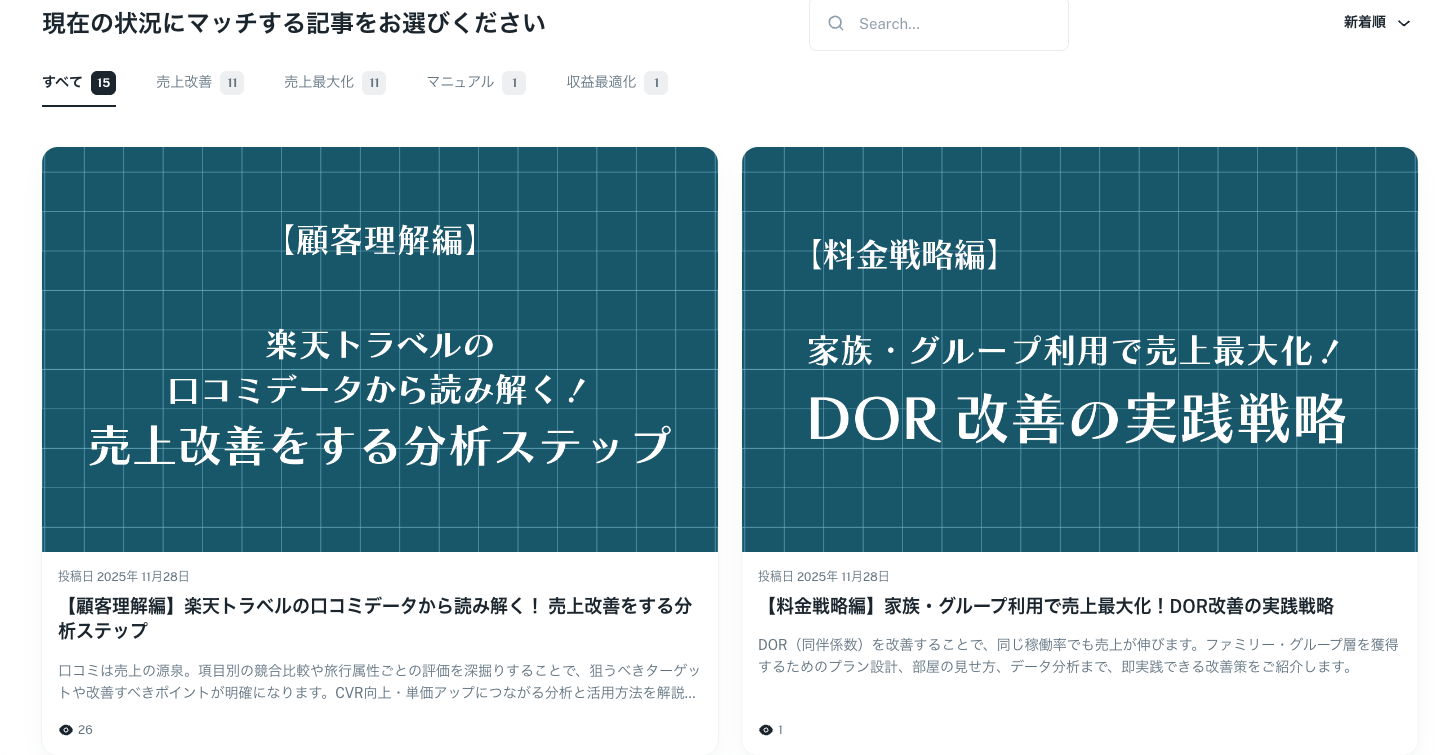Screen dimensions: 1443x755
Task: Click the eye icon on the DOR改善 article
Action: pos(766,730)
